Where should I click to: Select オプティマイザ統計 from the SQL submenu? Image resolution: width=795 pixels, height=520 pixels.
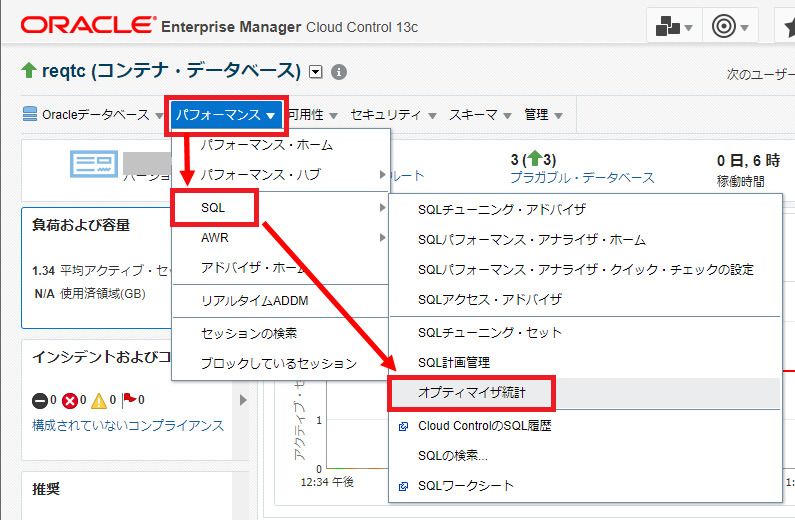(471, 394)
